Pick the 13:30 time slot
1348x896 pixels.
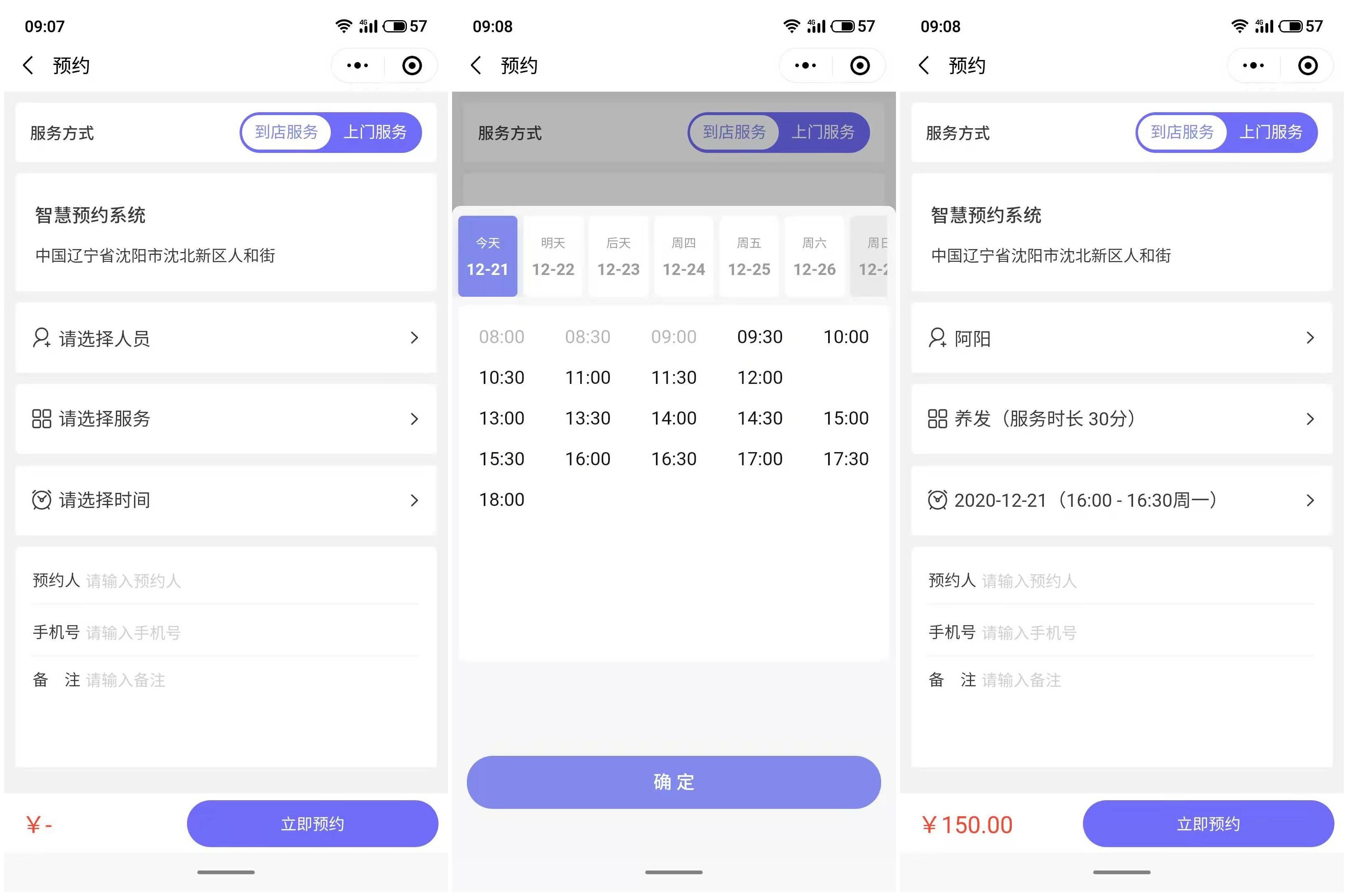(587, 418)
